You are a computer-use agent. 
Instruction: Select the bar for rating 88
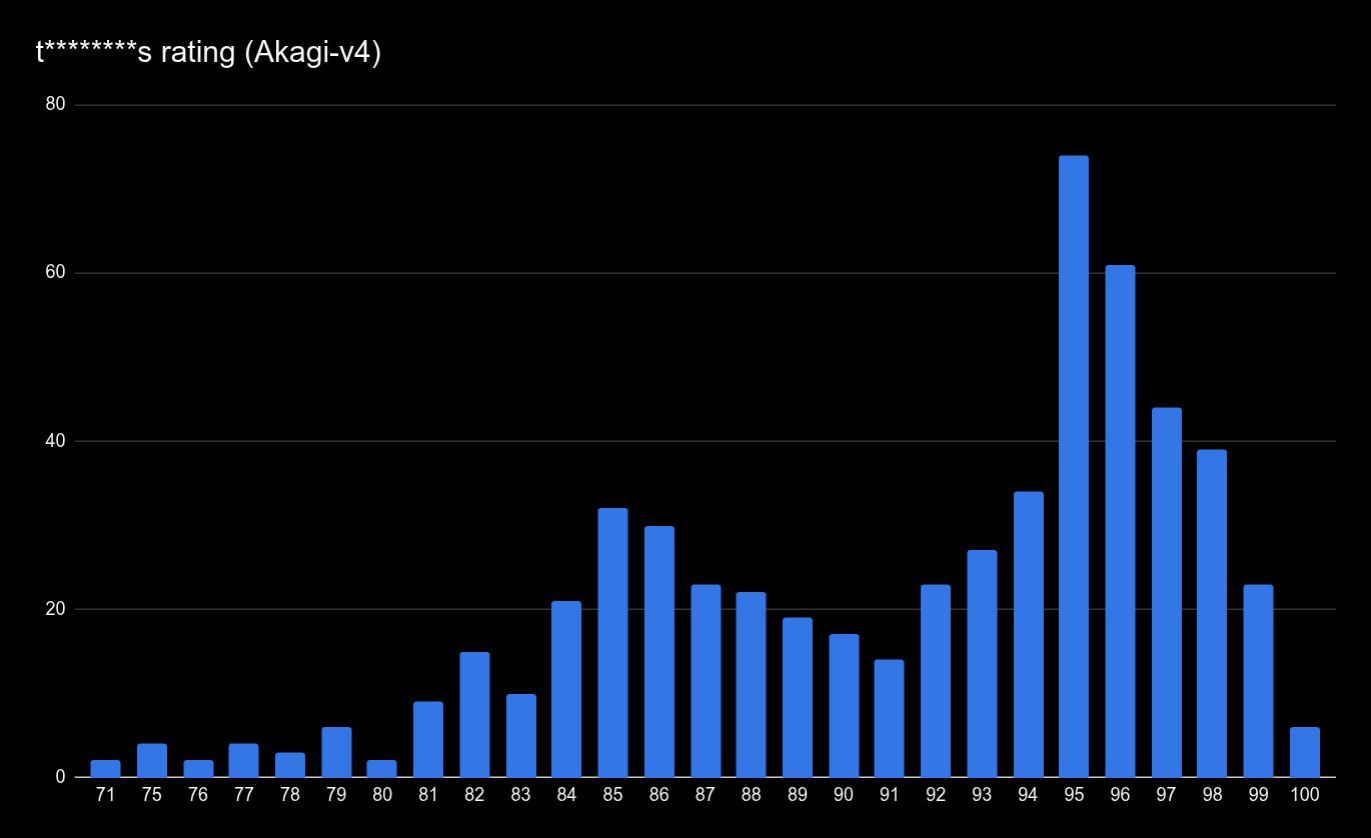(x=751, y=685)
